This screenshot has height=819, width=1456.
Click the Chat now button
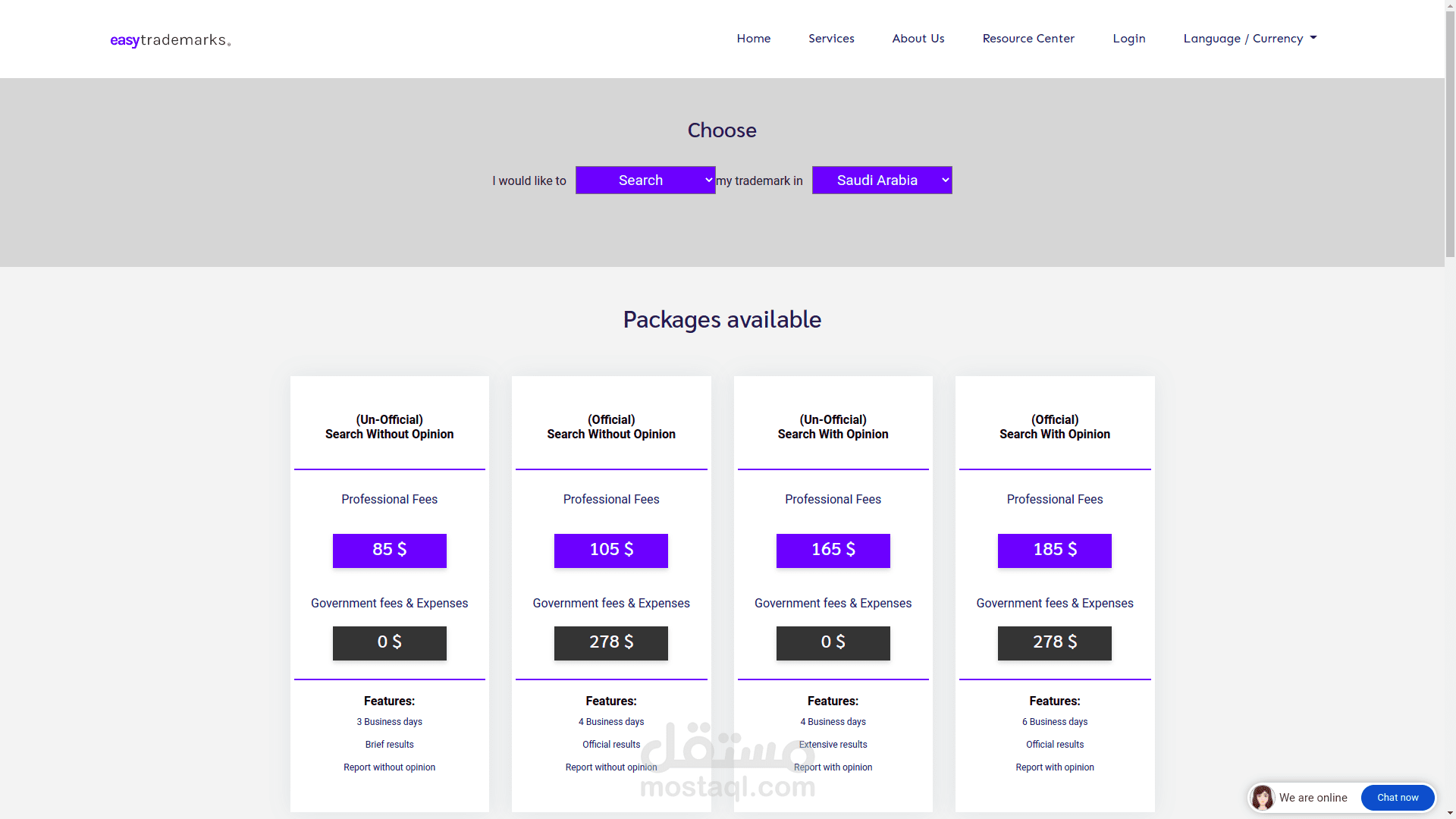(1397, 798)
